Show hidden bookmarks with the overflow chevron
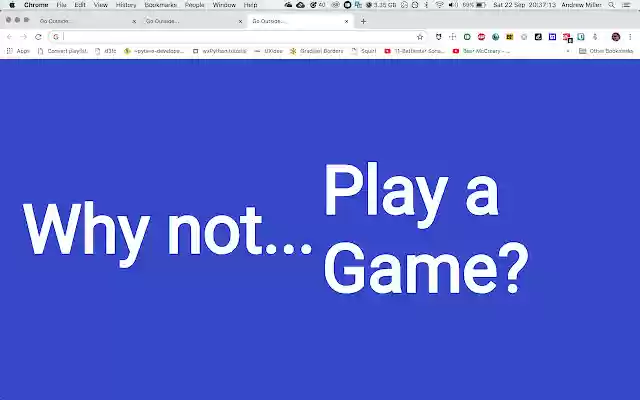The width and height of the screenshot is (640, 400). pyautogui.click(x=568, y=51)
